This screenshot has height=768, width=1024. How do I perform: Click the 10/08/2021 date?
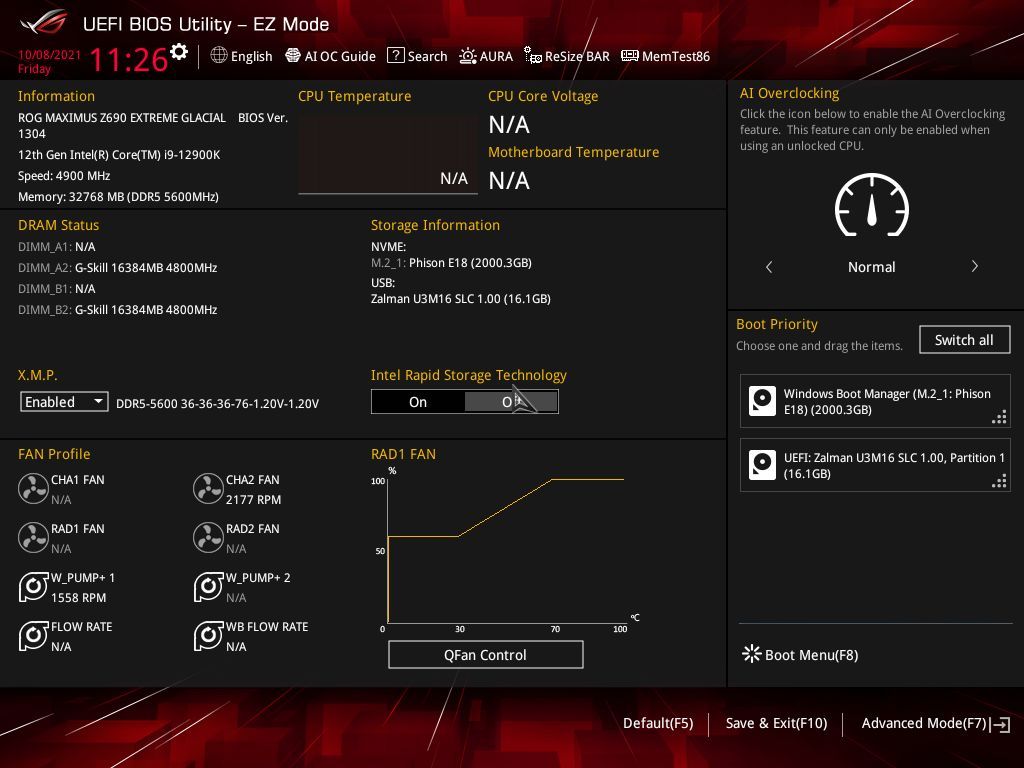coord(50,55)
